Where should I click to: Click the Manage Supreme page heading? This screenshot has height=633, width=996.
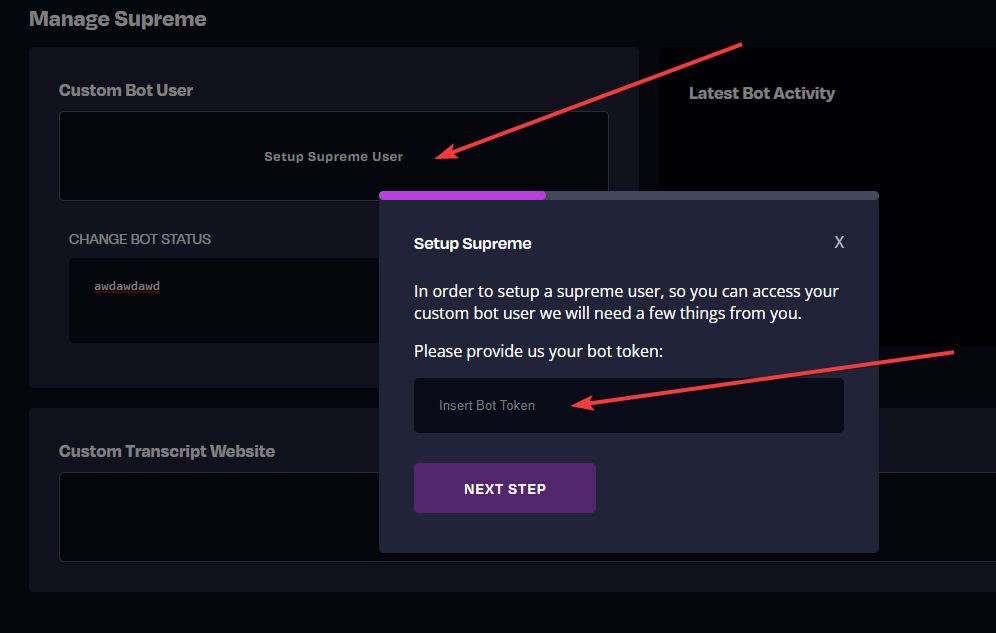coord(118,19)
